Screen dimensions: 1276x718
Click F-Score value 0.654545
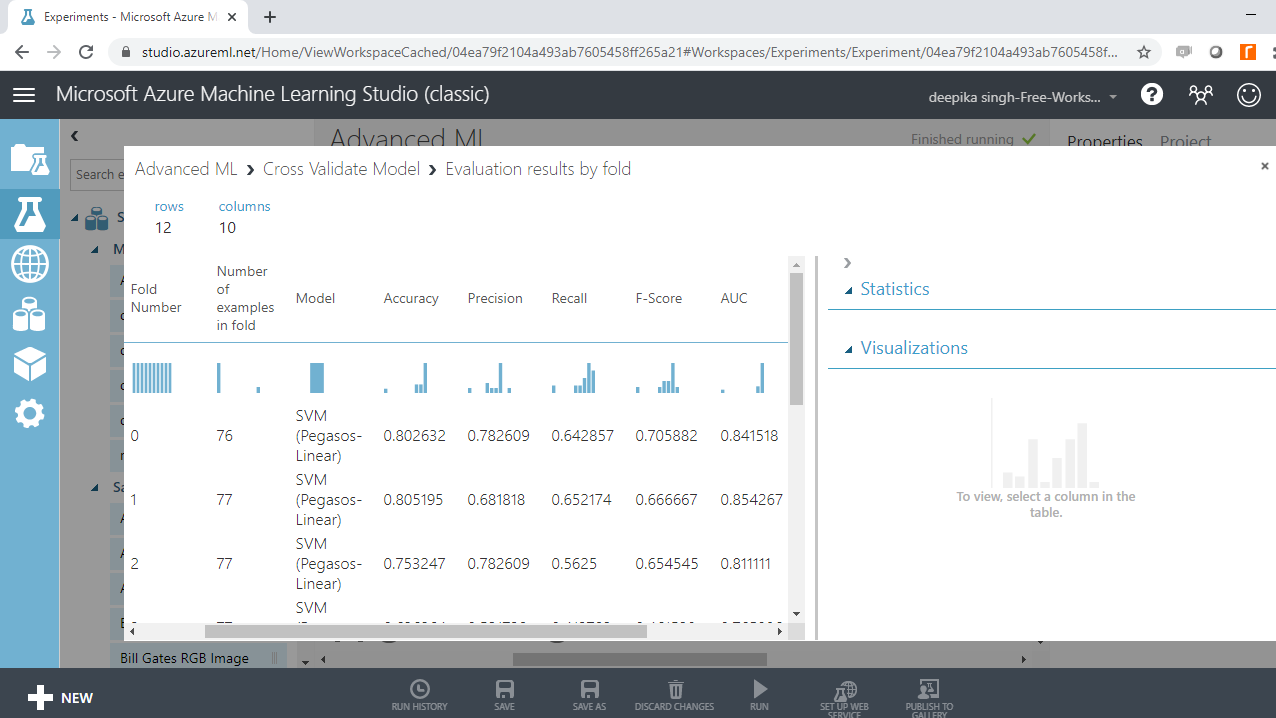tap(666, 564)
